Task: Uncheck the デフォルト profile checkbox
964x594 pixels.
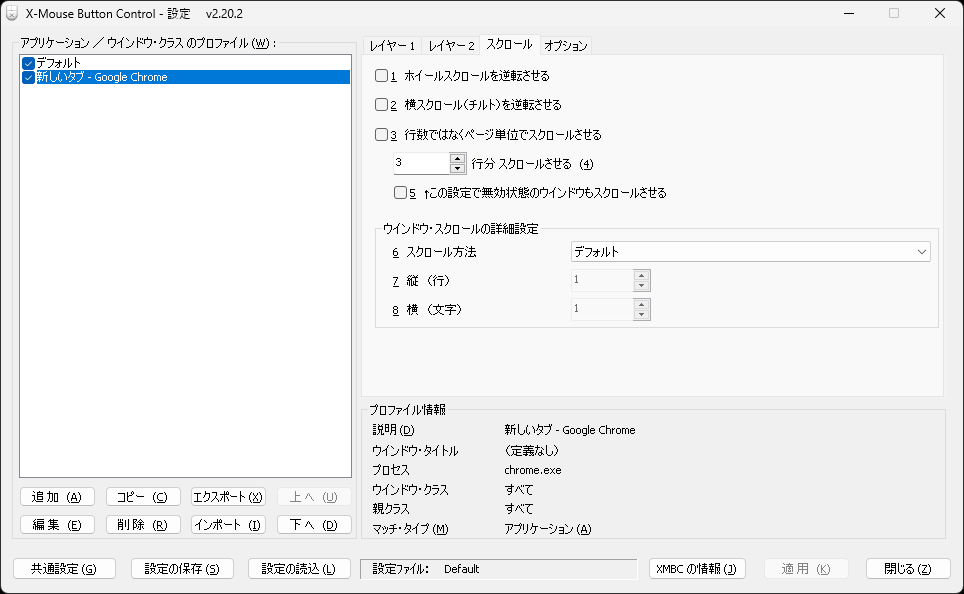Action: coord(28,61)
